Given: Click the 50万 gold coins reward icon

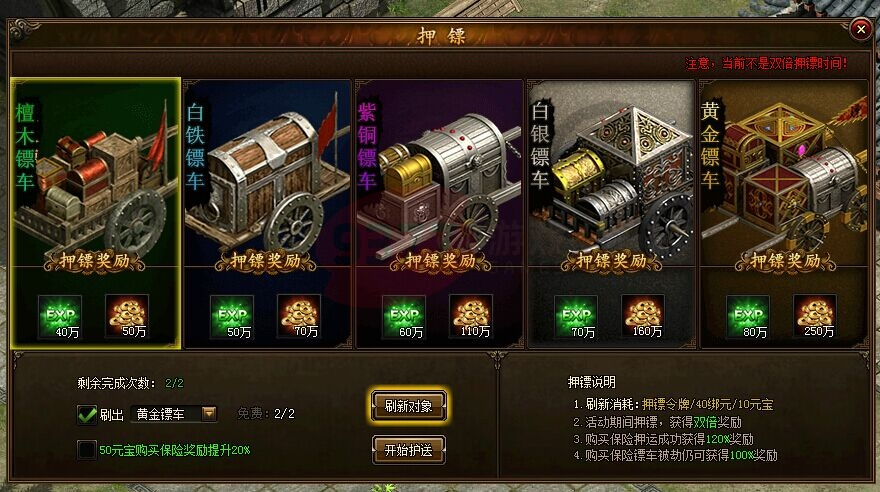Looking at the screenshot, I should tap(127, 317).
